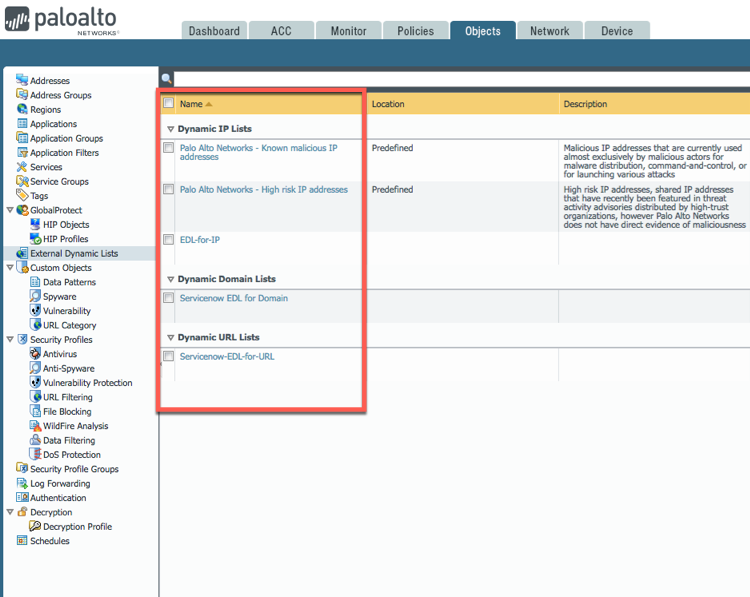Image resolution: width=750 pixels, height=597 pixels.
Task: Click the Spyware icon under Custom Objects
Action: pos(35,296)
